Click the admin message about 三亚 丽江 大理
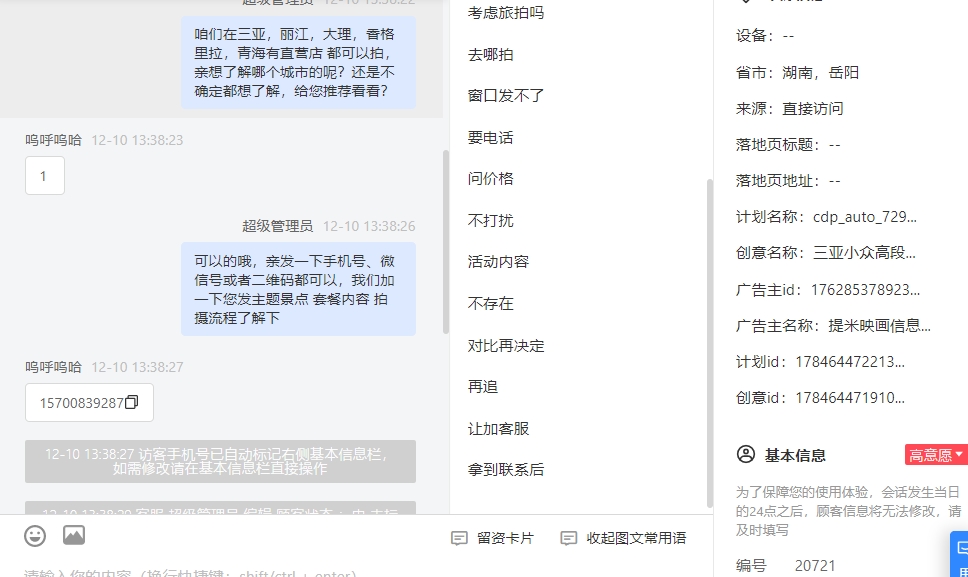968x577 pixels. (298, 62)
